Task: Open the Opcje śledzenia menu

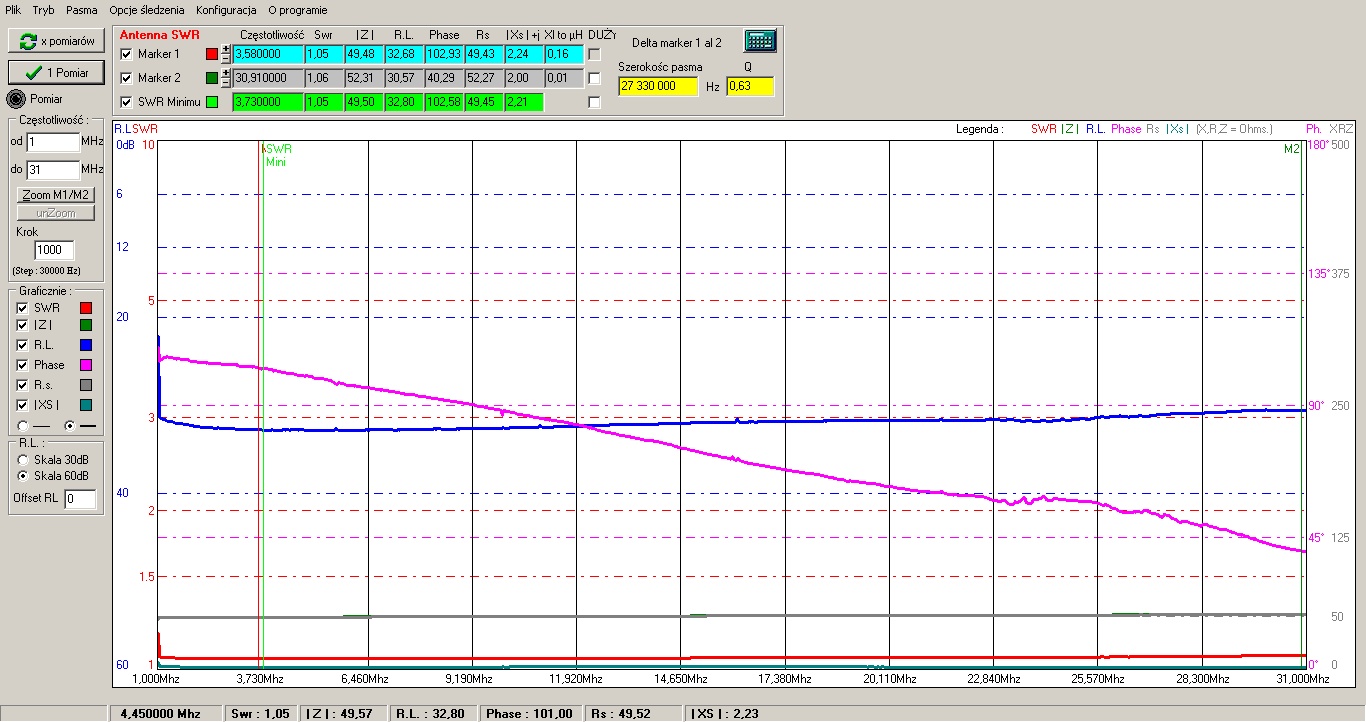Action: click(x=147, y=10)
